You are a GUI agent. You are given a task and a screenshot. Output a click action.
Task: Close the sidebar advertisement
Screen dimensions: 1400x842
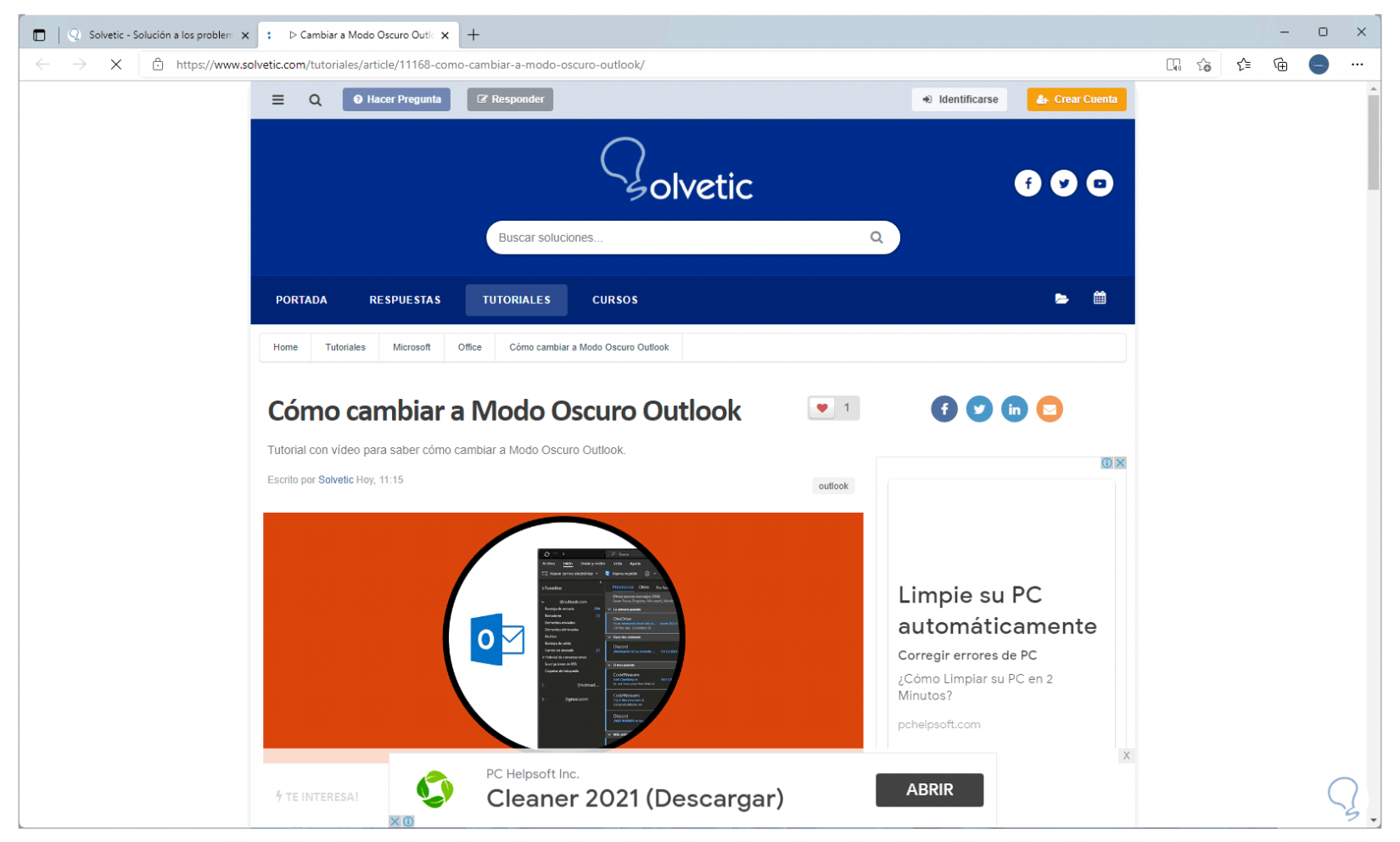[1120, 463]
